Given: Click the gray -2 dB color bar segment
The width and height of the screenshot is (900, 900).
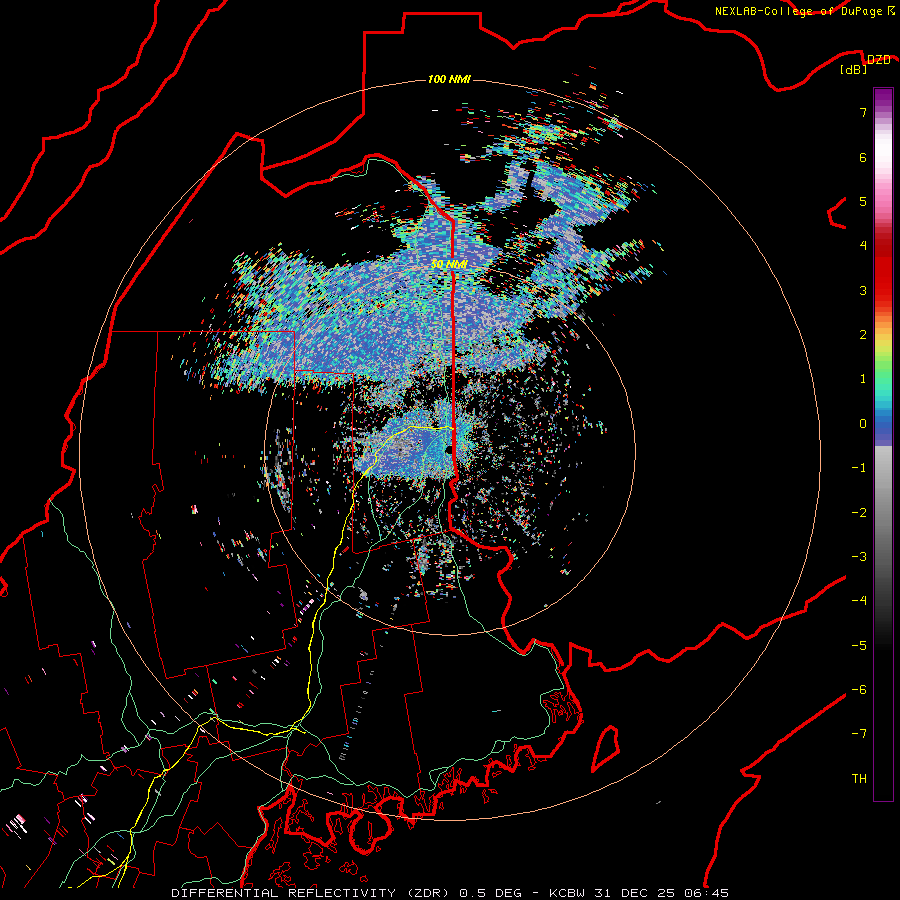Looking at the screenshot, I should (883, 513).
